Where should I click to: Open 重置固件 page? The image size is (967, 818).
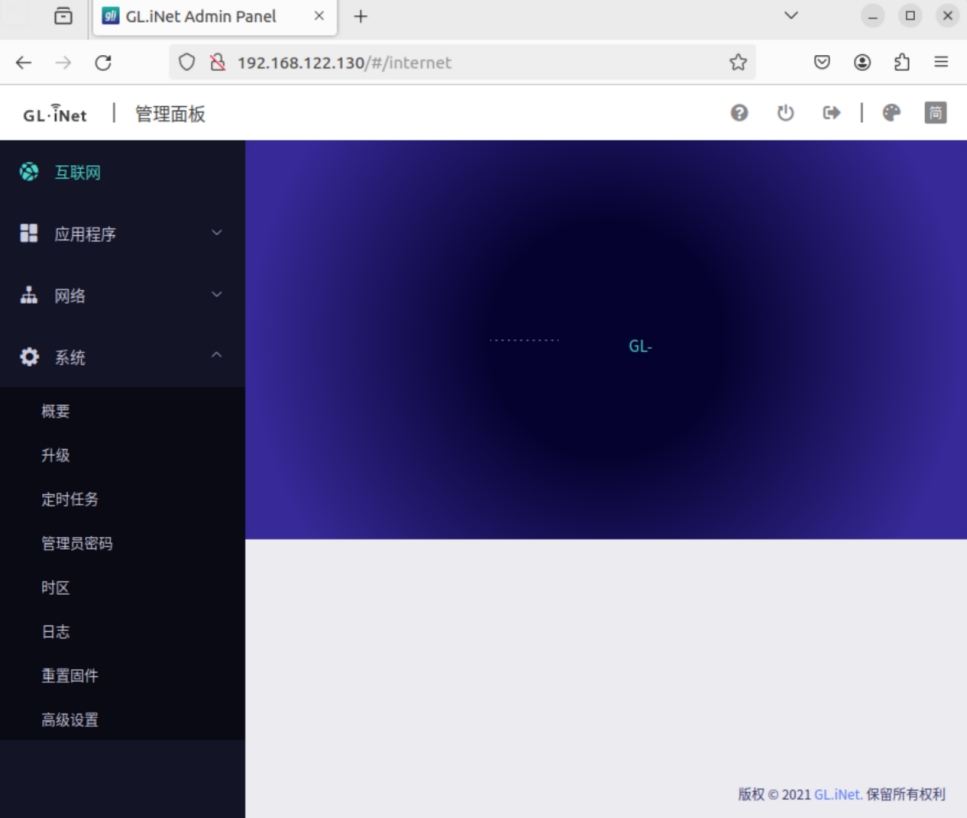(70, 675)
